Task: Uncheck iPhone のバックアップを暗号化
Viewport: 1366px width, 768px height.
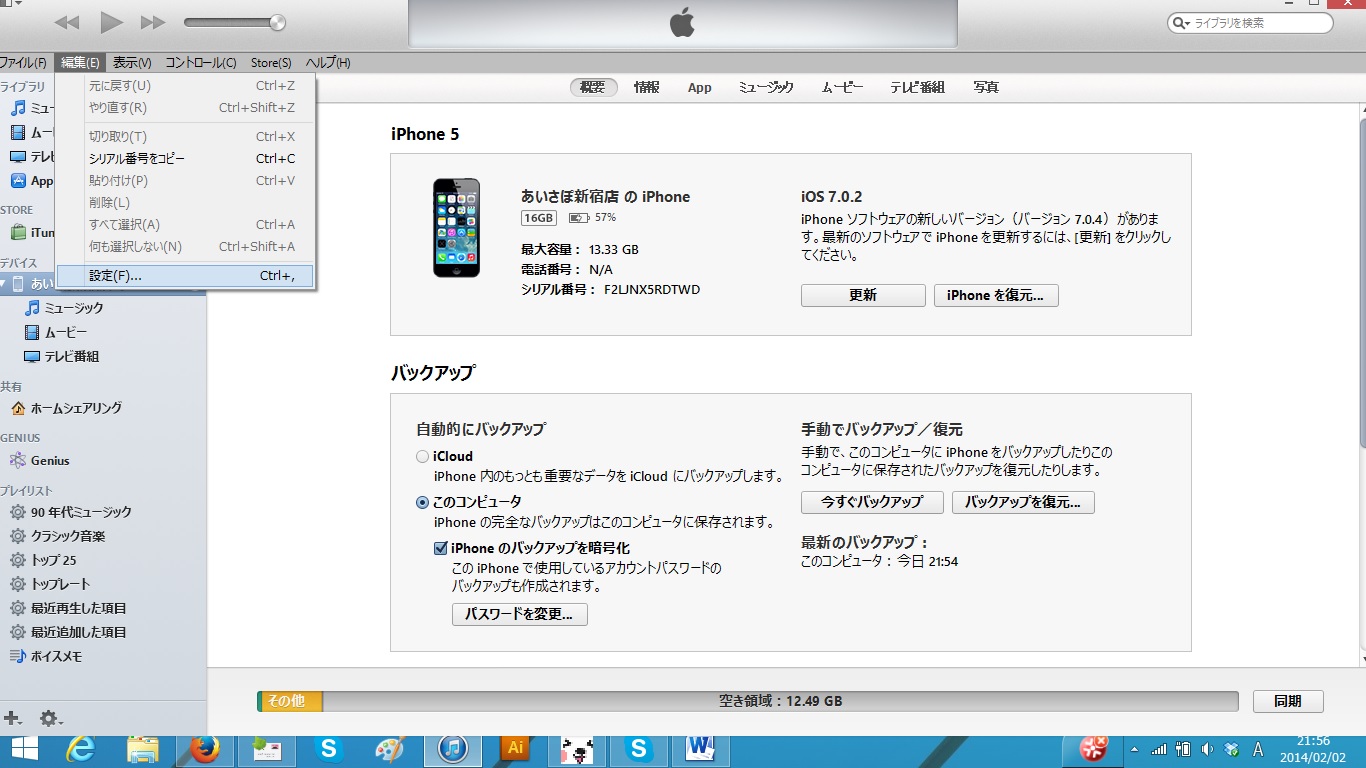Action: tap(440, 548)
